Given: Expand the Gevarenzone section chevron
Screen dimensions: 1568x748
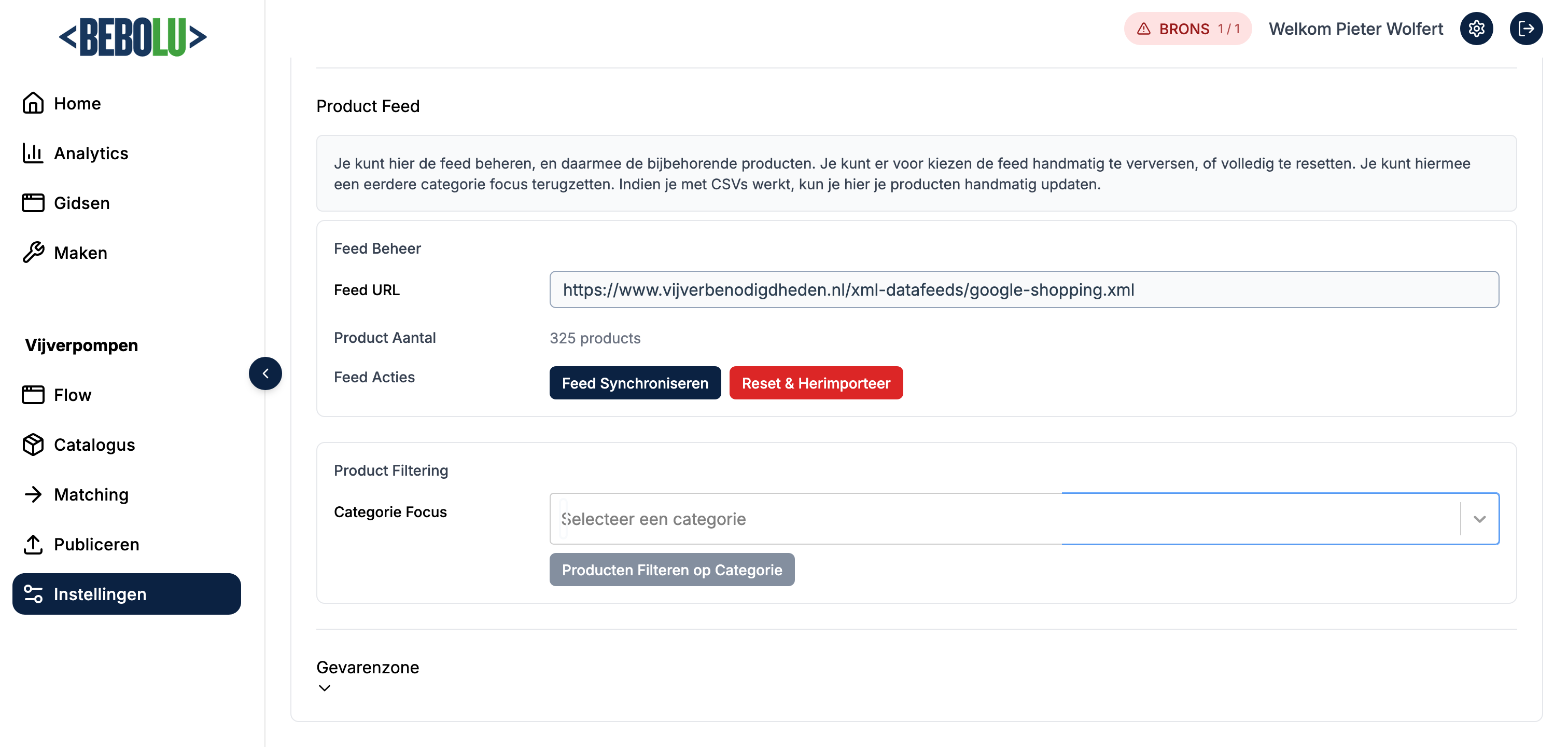Looking at the screenshot, I should click(325, 688).
